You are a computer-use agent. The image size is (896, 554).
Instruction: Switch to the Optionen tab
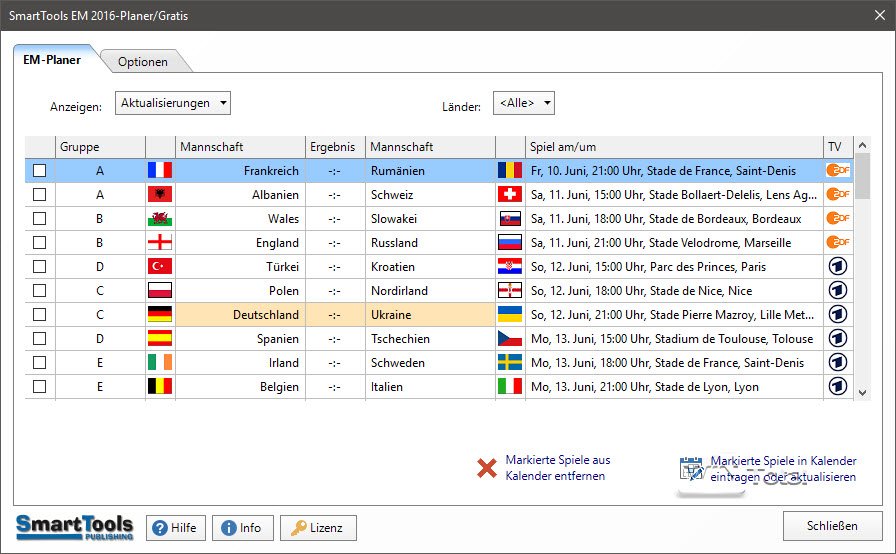click(x=143, y=62)
